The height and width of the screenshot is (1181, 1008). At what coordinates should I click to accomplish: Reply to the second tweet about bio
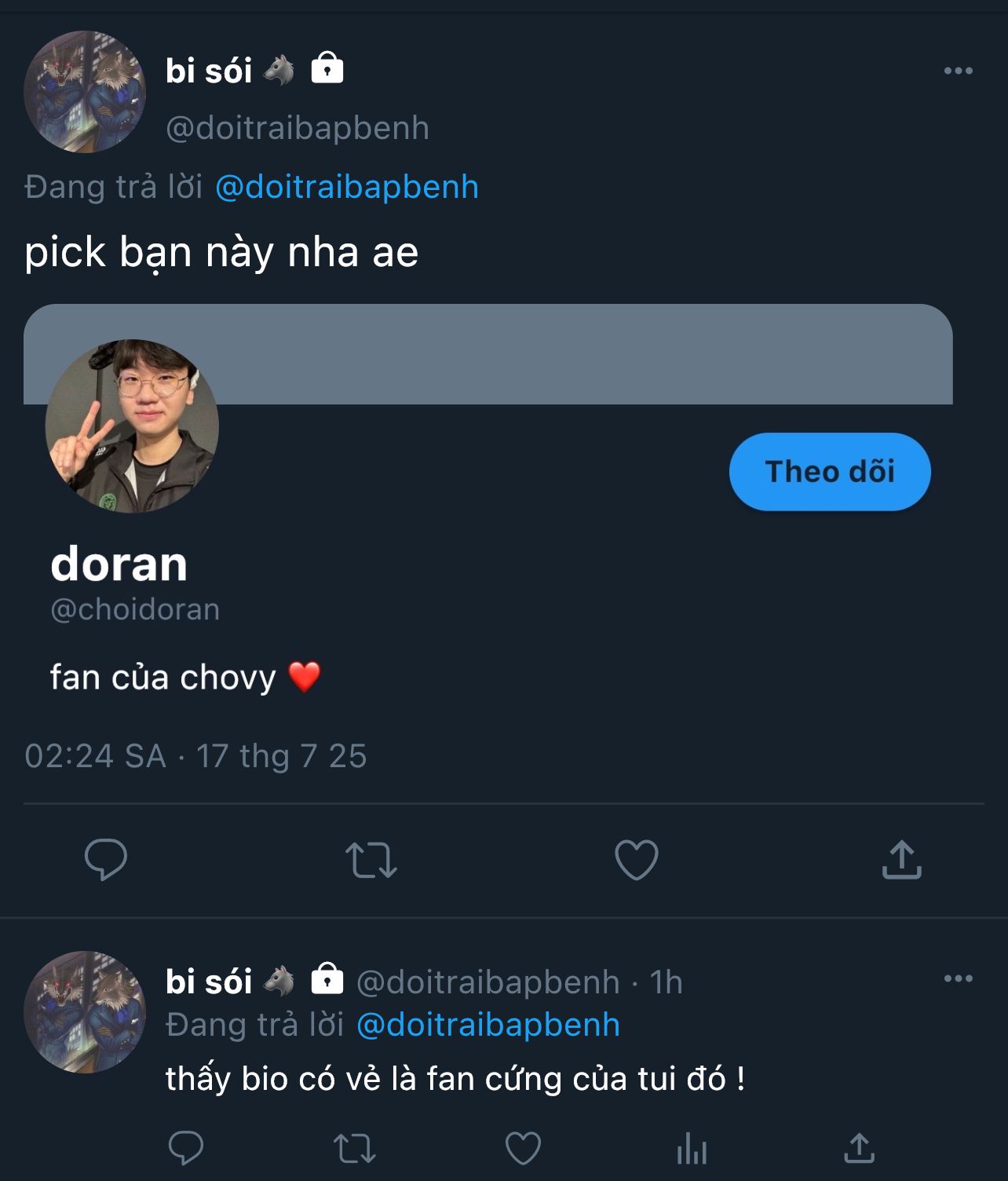click(x=186, y=1149)
